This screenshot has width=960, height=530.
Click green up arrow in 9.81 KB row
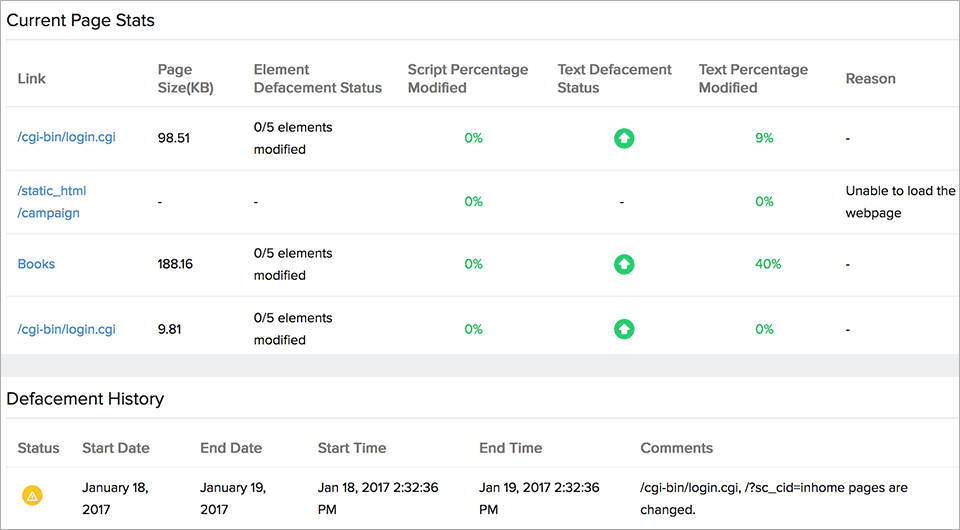click(x=623, y=328)
